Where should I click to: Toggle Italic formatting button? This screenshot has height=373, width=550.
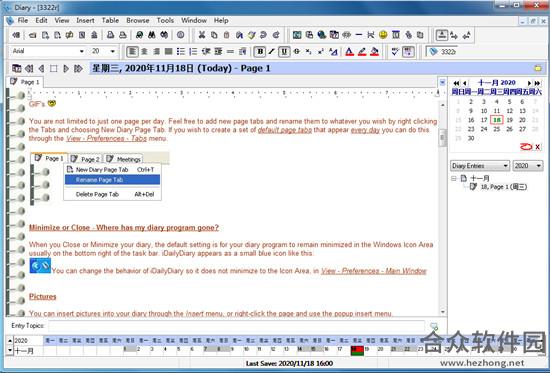[272, 52]
